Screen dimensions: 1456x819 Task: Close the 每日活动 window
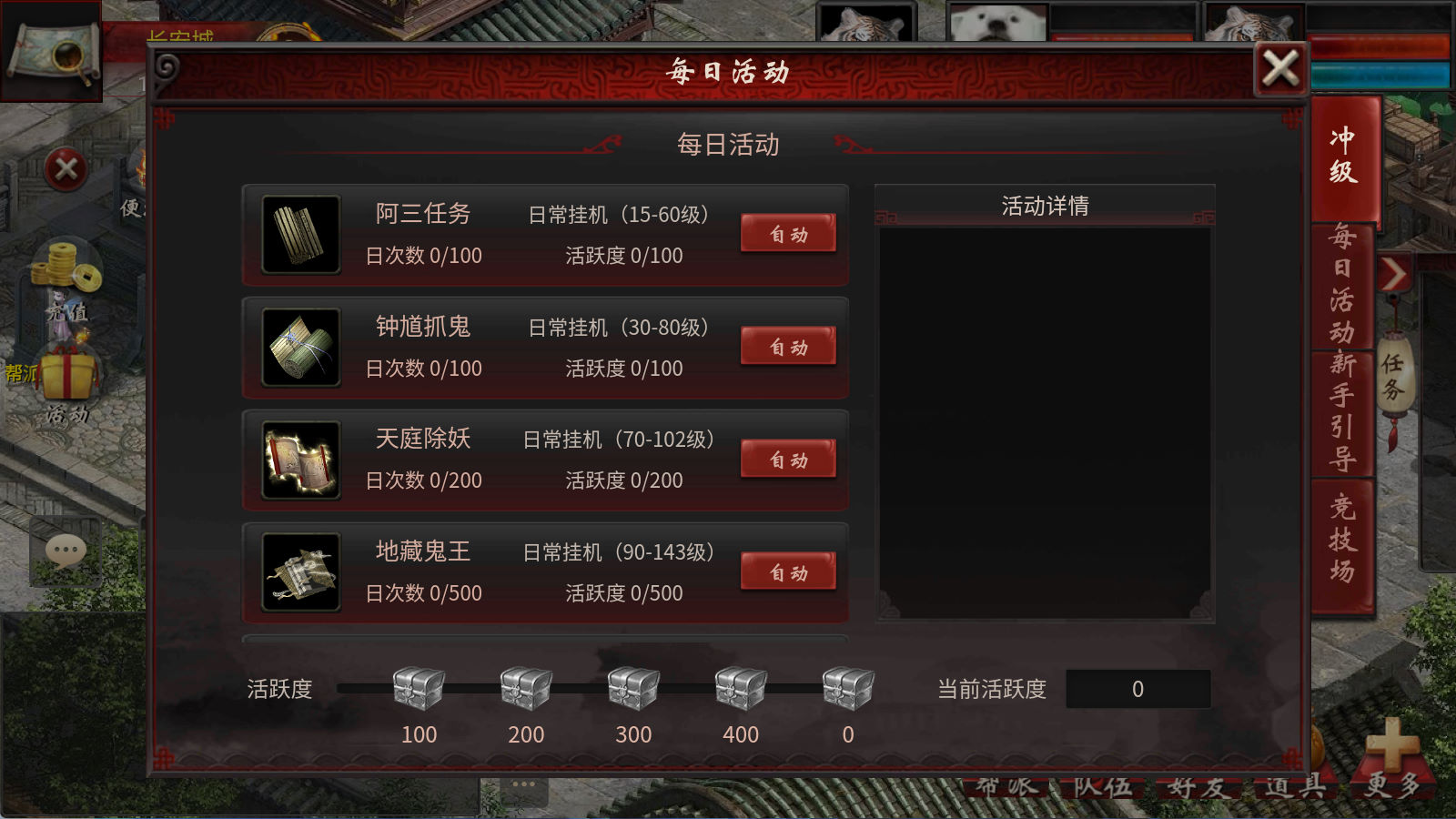[1280, 68]
